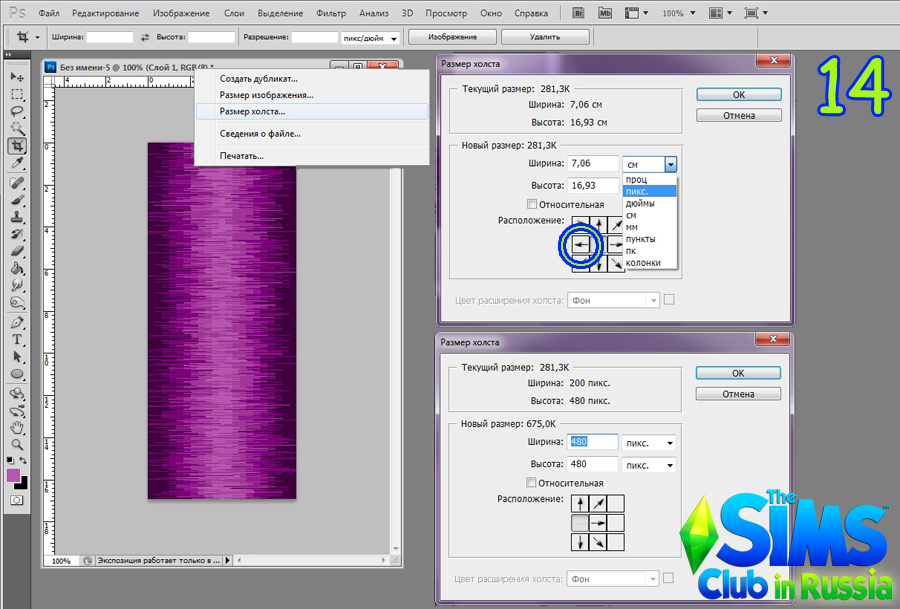Click Отмена in the lower dialog
This screenshot has width=900, height=609.
click(738, 394)
